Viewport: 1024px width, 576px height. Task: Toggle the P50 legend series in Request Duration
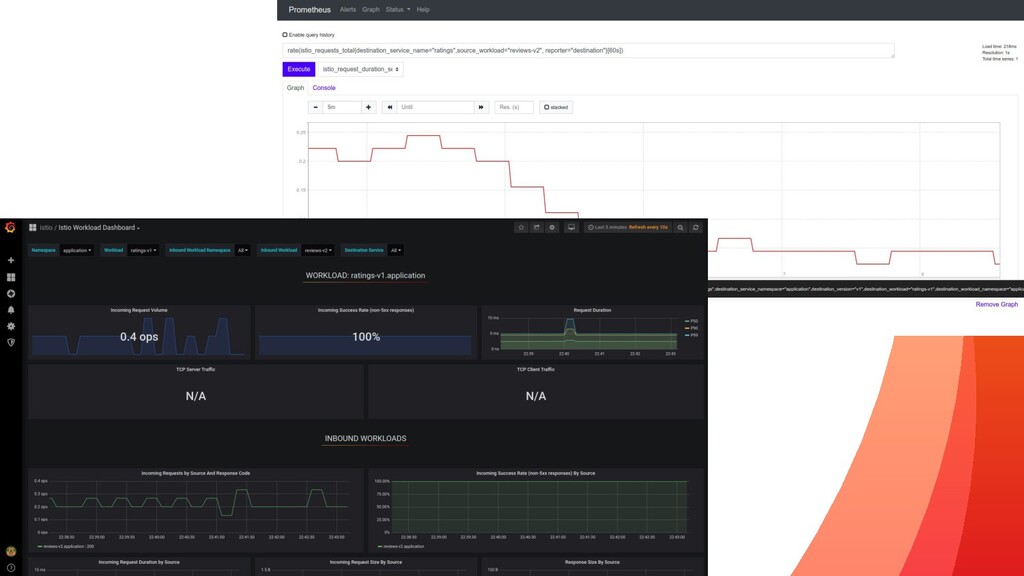(x=692, y=321)
